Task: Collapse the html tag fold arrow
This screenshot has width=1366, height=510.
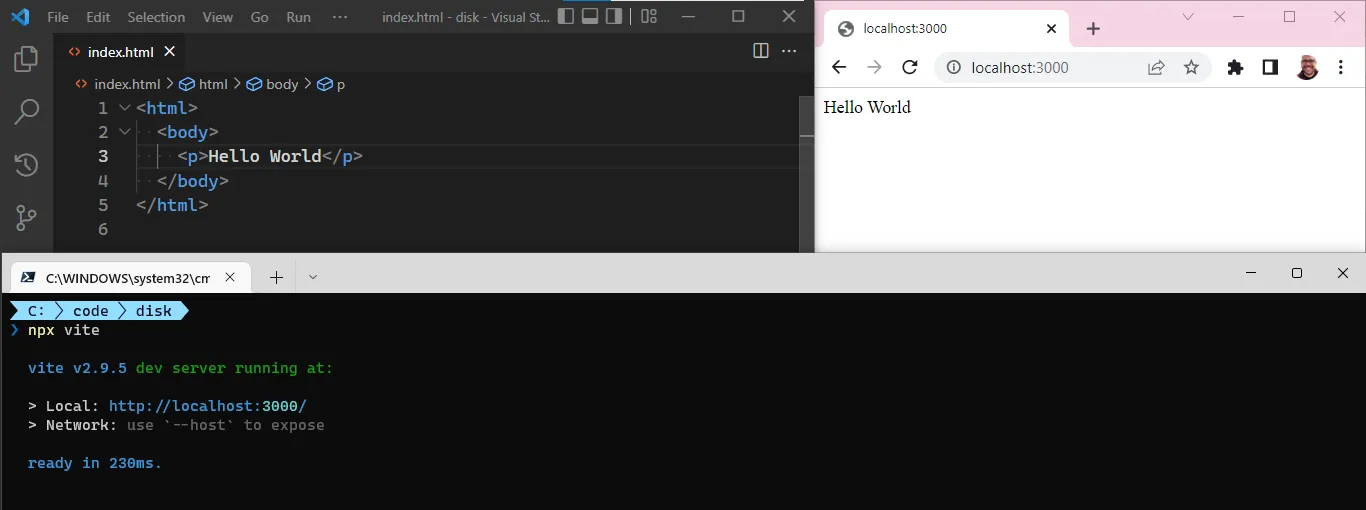Action: coord(124,108)
